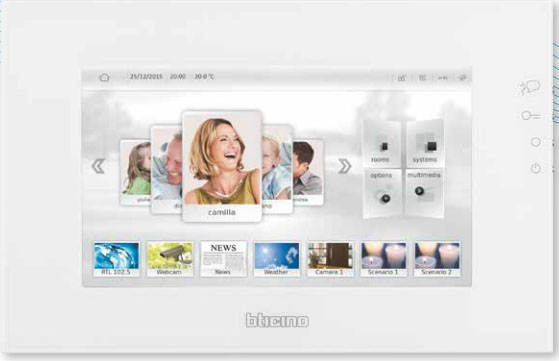
Task: Tap the home icon in top bar
Action: (104, 77)
